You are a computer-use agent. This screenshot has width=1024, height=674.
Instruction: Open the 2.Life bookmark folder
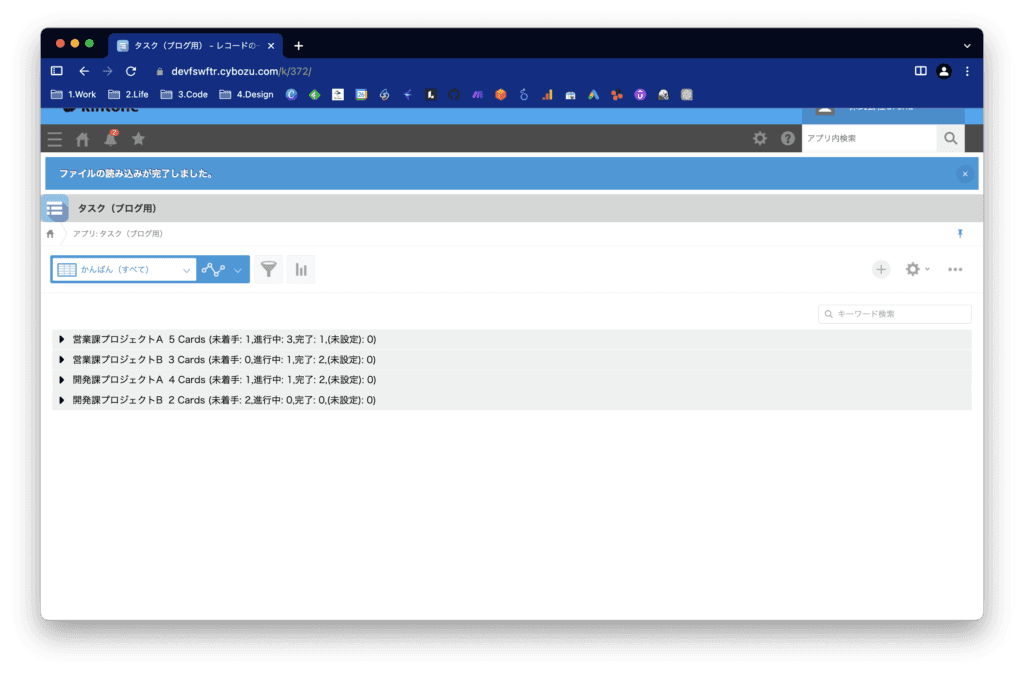tap(128, 95)
